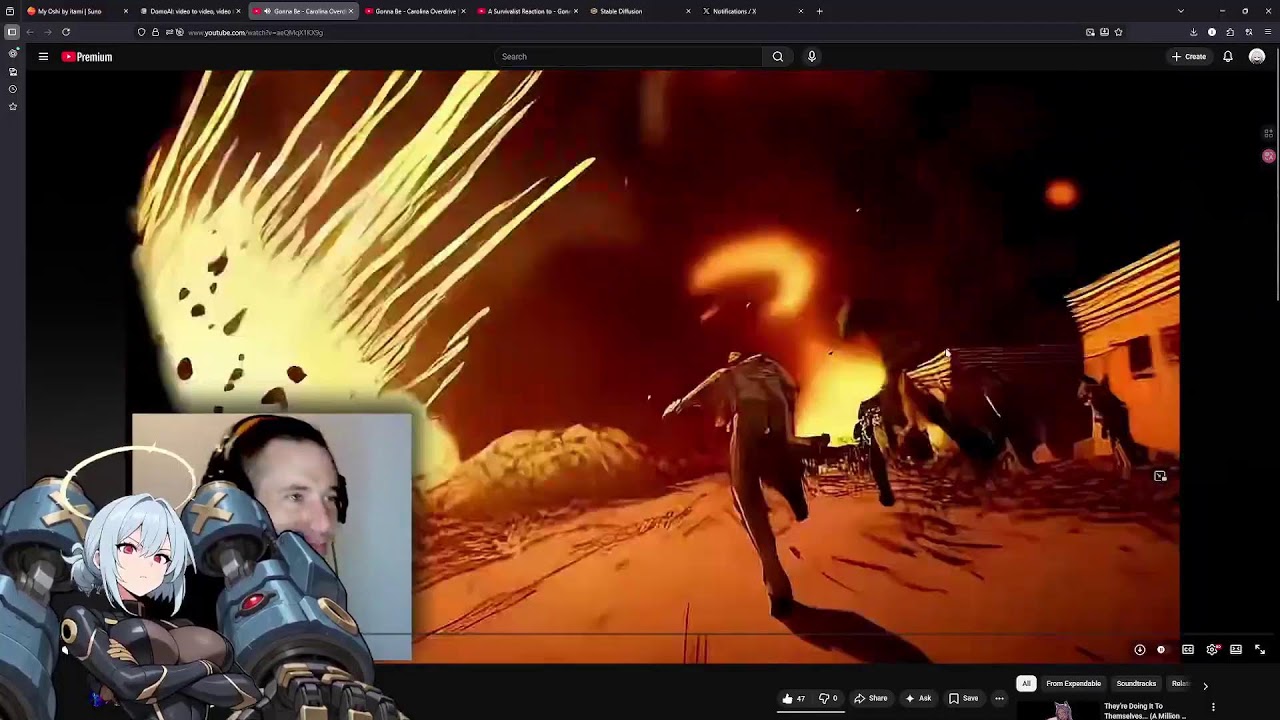Open the YouTube guide hamburger menu
Screen dimensions: 1280x720
43,57
